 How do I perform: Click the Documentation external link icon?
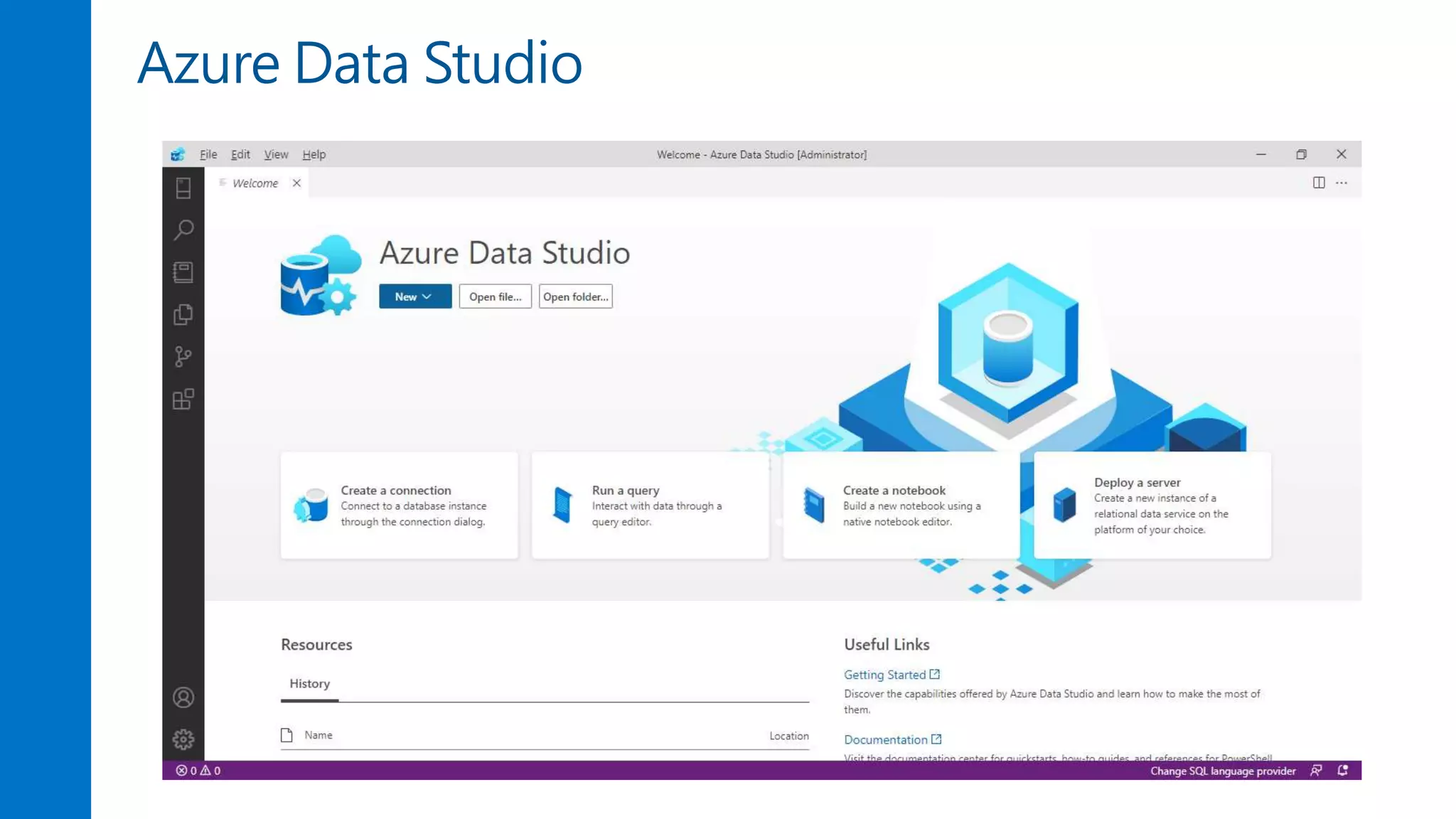pyautogui.click(x=936, y=739)
